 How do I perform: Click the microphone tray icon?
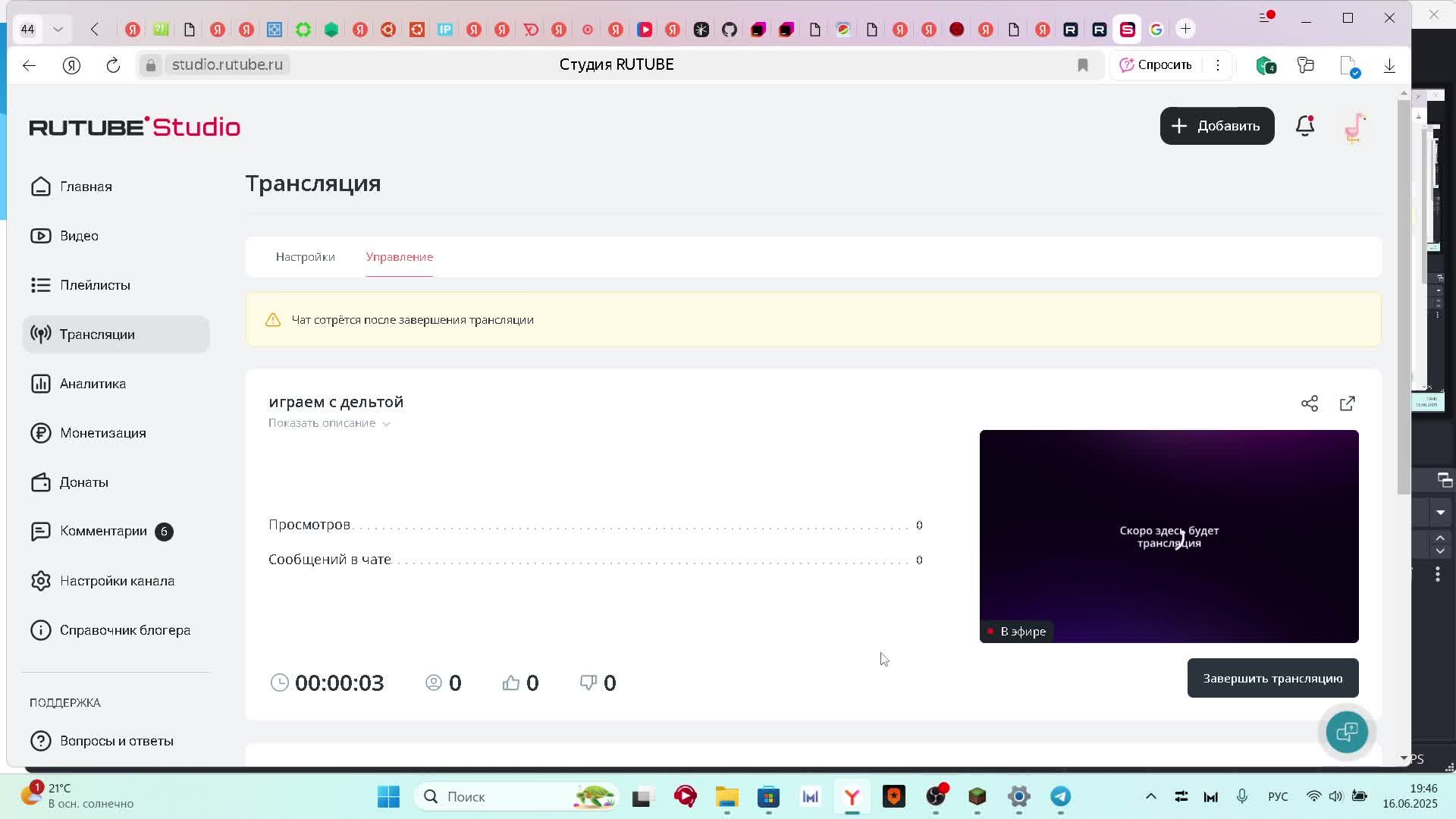coord(1242,796)
